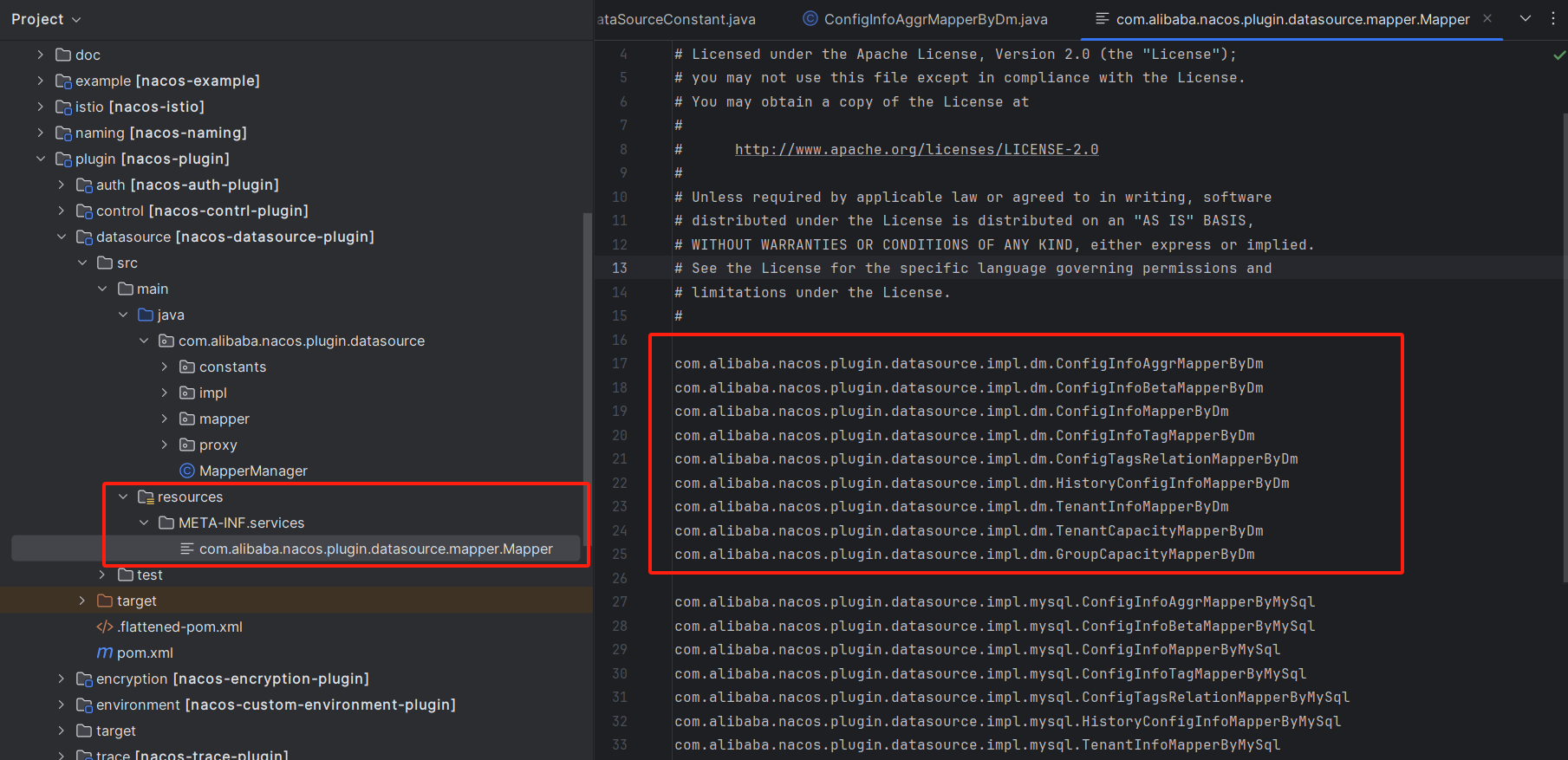Show the hidden tabs dropdown
The height and width of the screenshot is (760, 1568).
pyautogui.click(x=1526, y=18)
